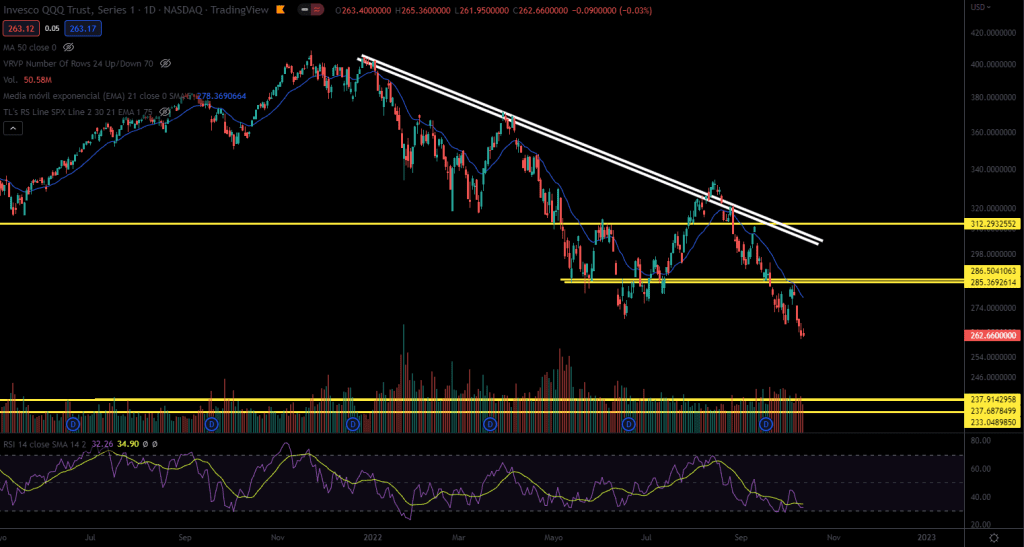This screenshot has height=547, width=1024.
Task: Toggle the red wavy line pill indicator
Action: (318, 10)
